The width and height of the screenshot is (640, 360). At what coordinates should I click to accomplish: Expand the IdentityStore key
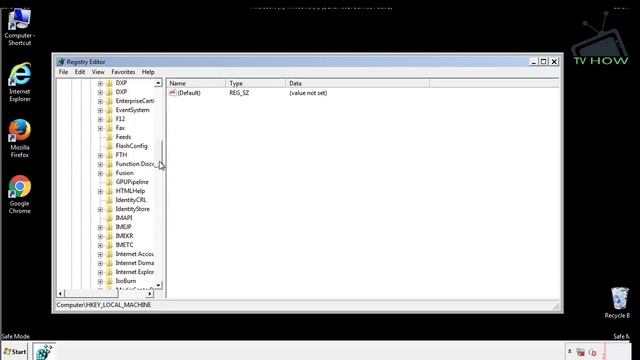100,209
